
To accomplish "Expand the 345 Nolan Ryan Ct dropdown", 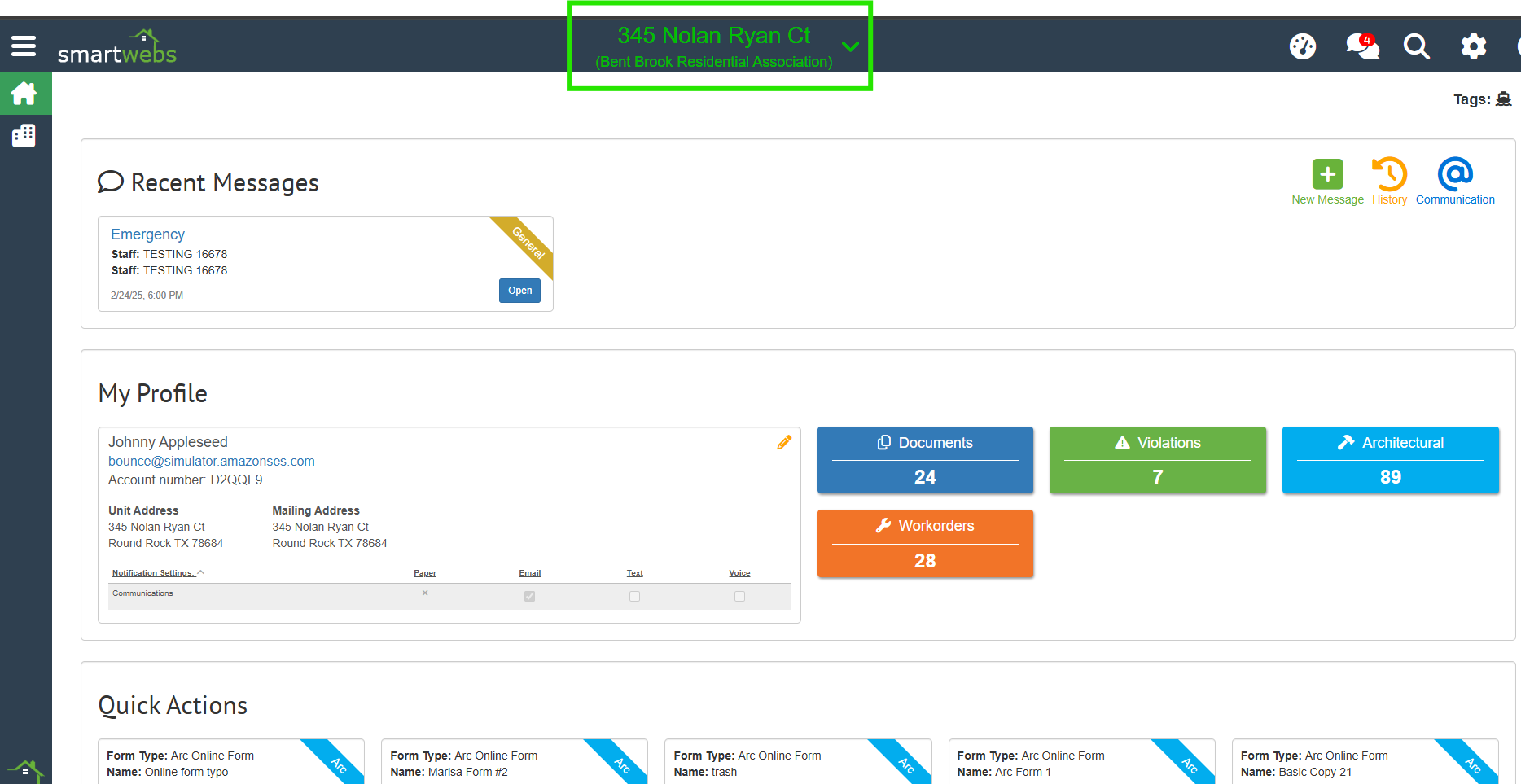I will coord(850,46).
